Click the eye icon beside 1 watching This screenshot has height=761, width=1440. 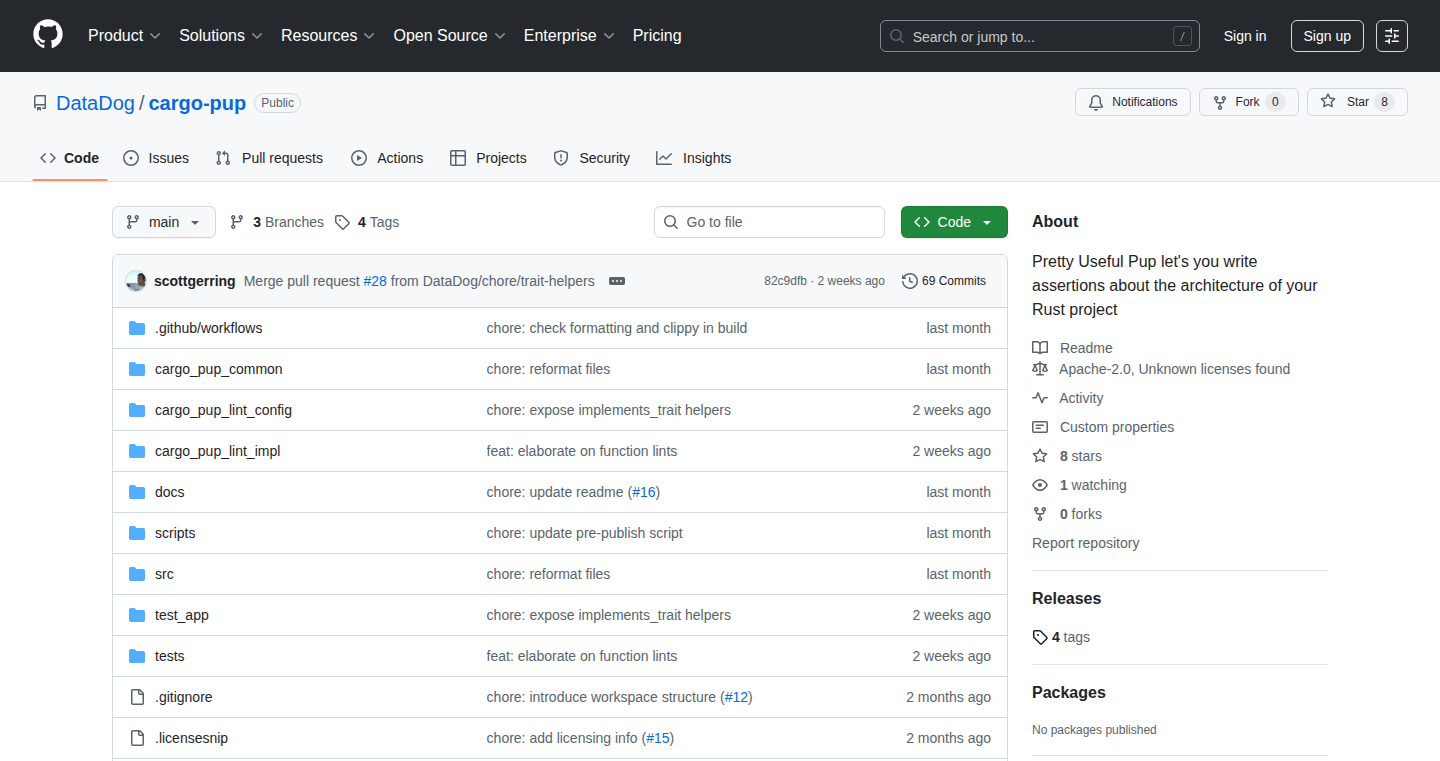pos(1040,485)
